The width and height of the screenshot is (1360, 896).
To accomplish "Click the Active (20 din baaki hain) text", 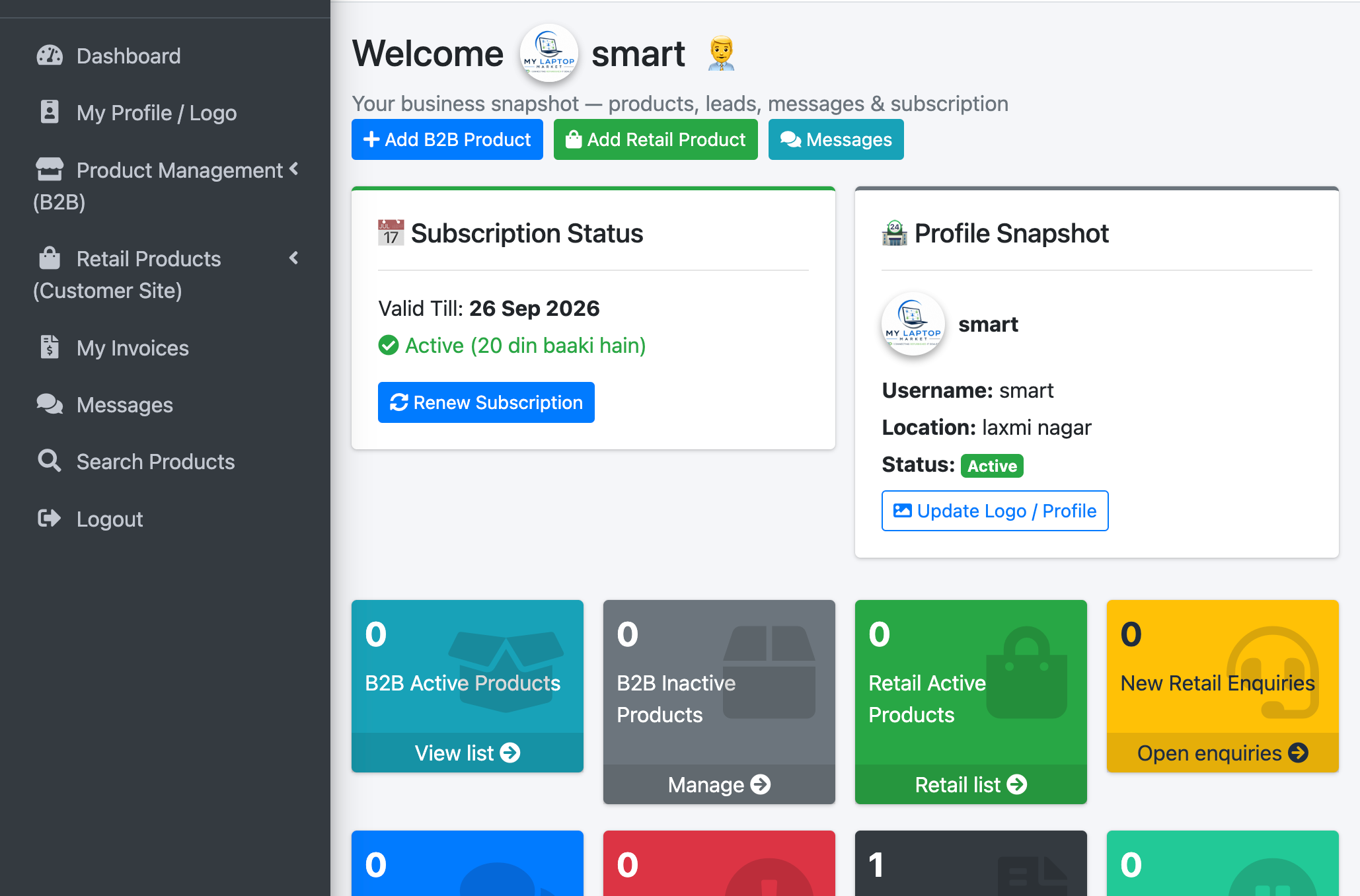I will click(525, 345).
